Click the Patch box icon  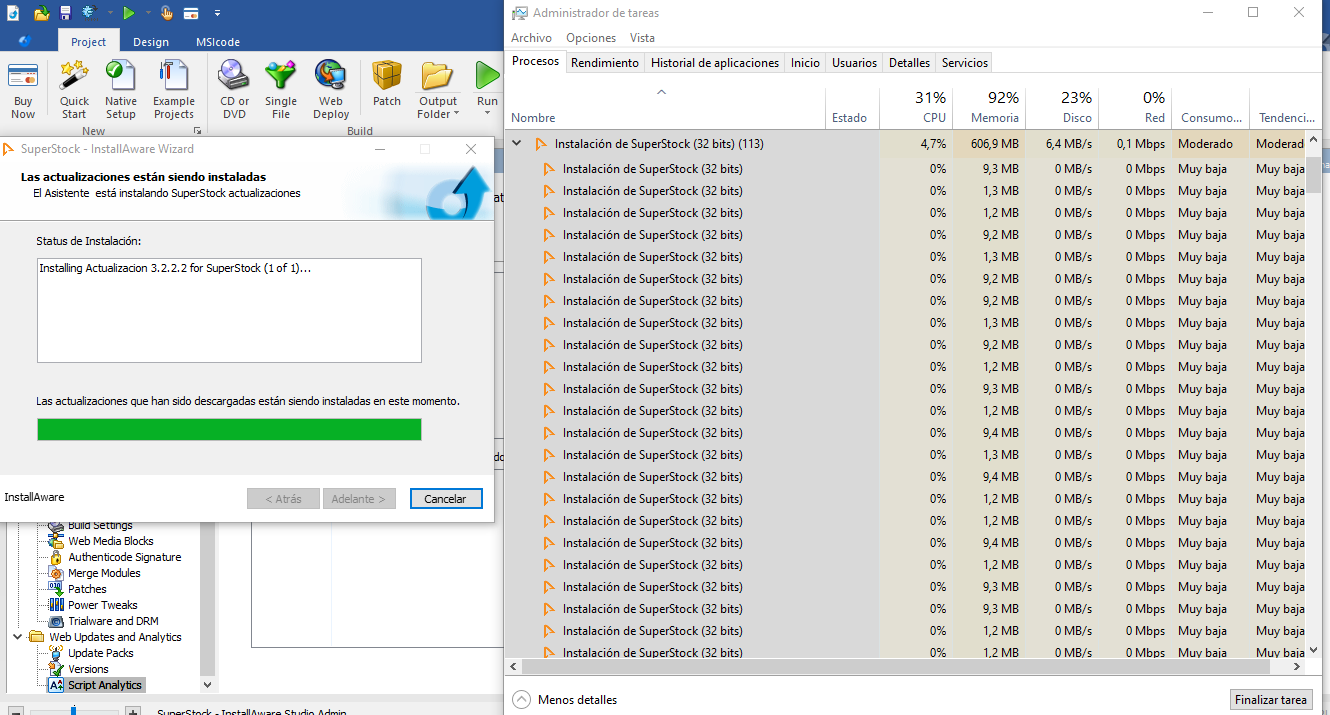click(x=387, y=76)
